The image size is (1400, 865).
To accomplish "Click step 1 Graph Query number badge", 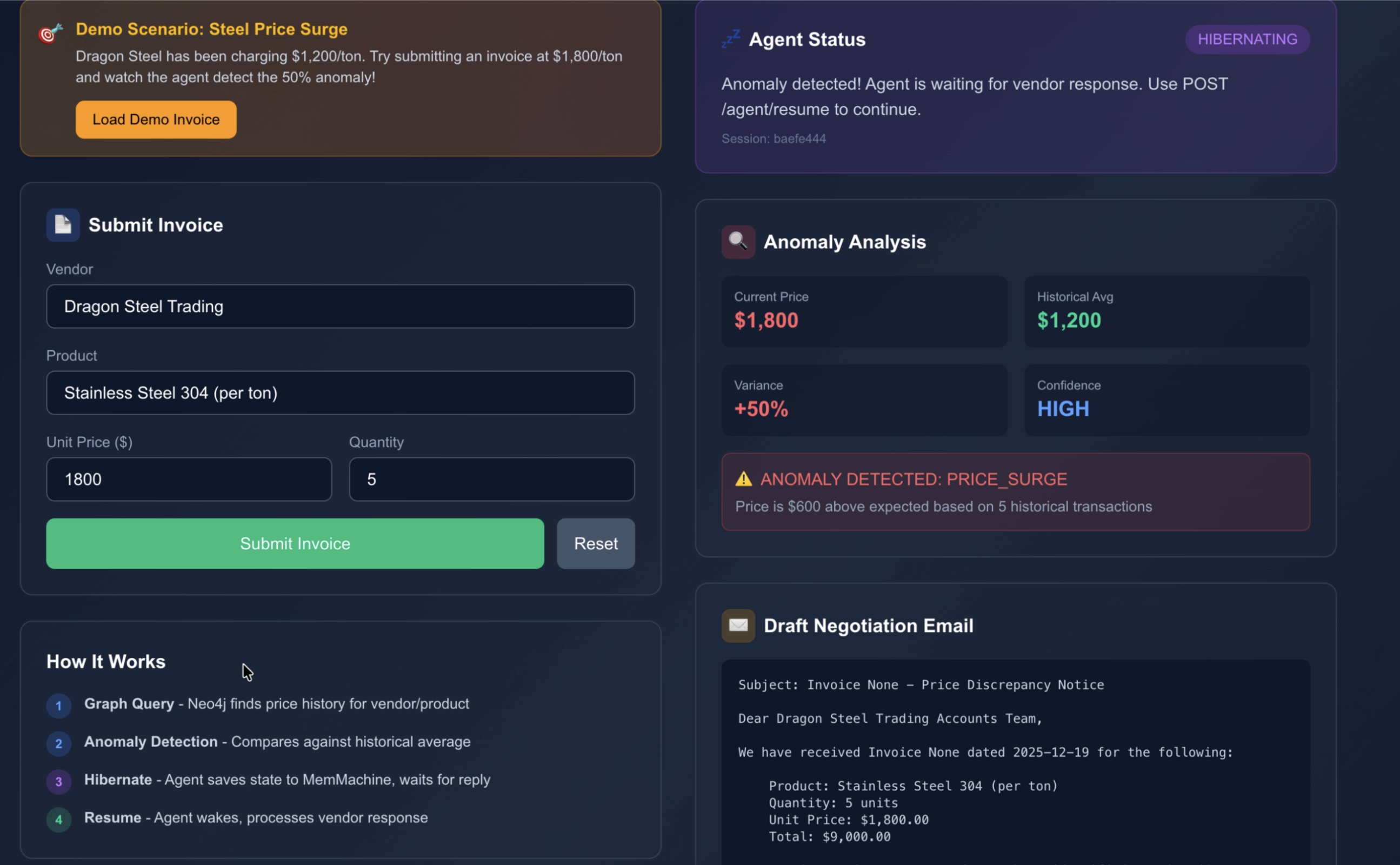I will tap(58, 706).
